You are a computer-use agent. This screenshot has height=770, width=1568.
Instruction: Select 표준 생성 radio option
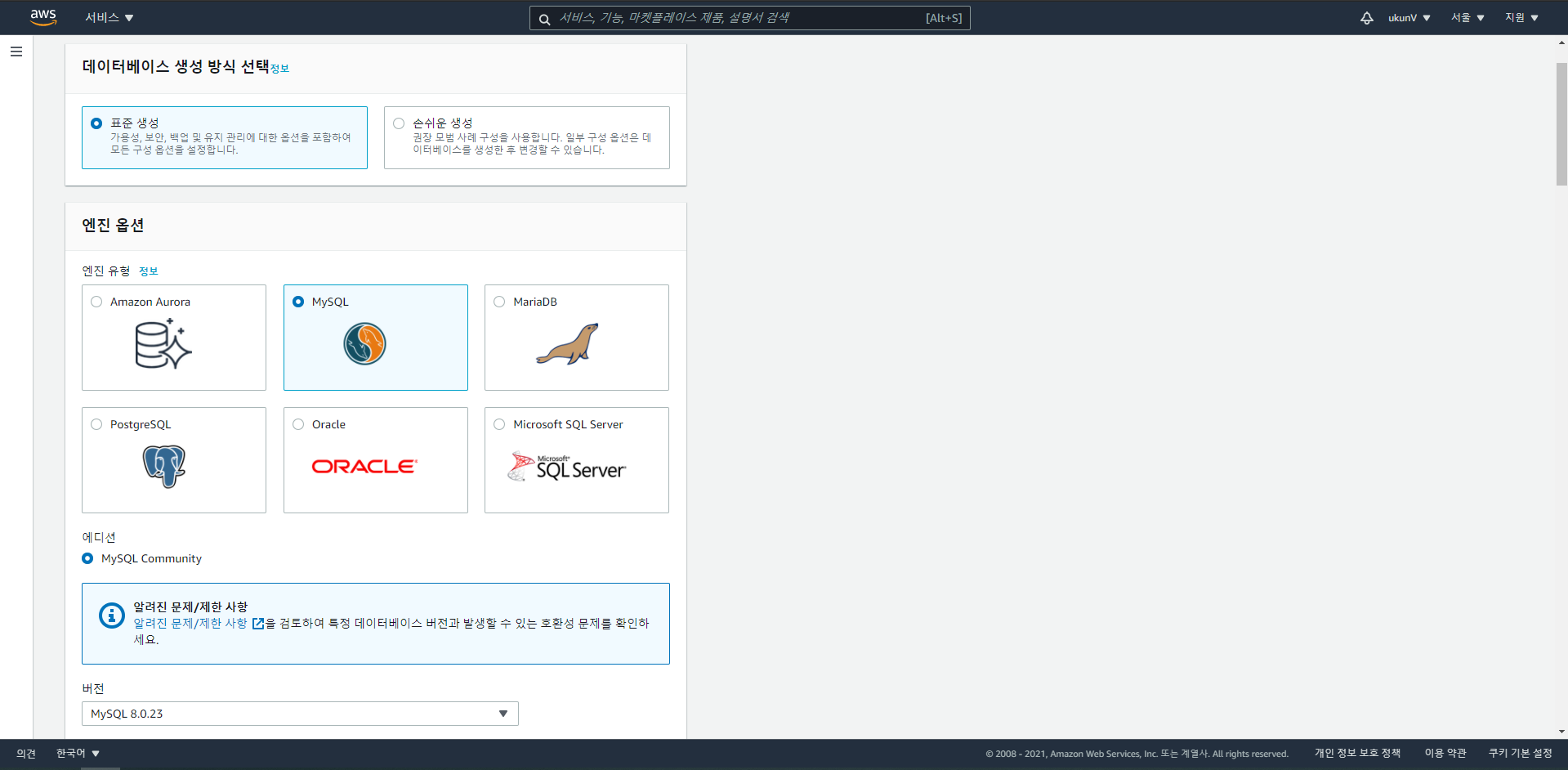96,123
